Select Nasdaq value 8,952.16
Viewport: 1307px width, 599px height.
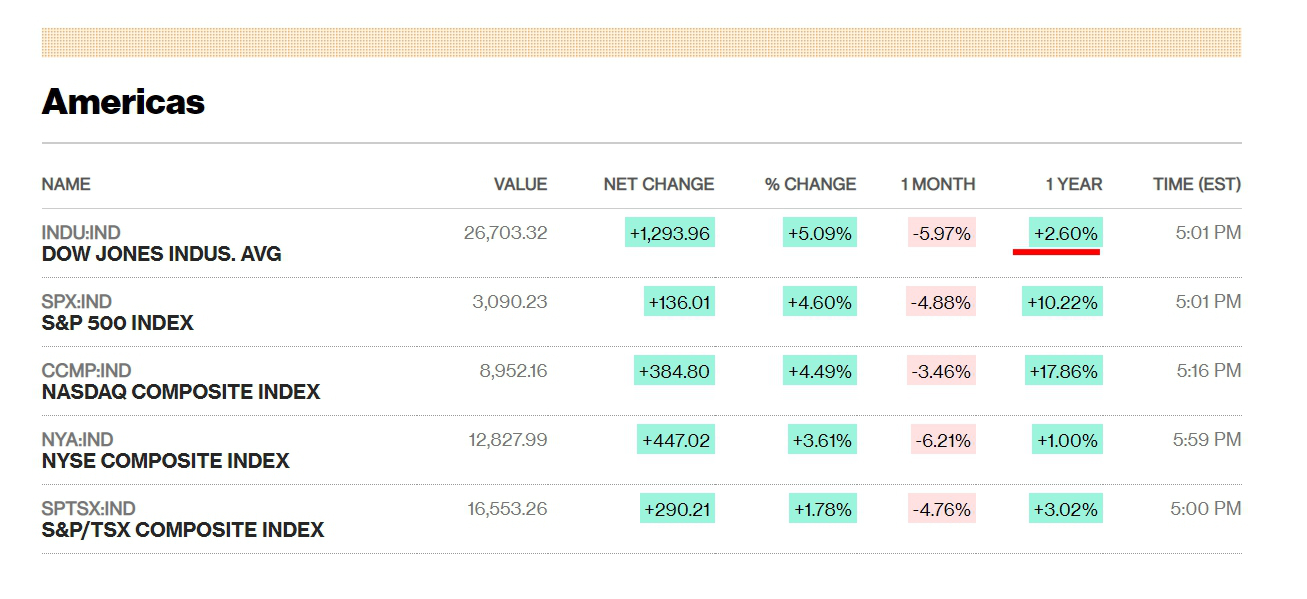(514, 371)
